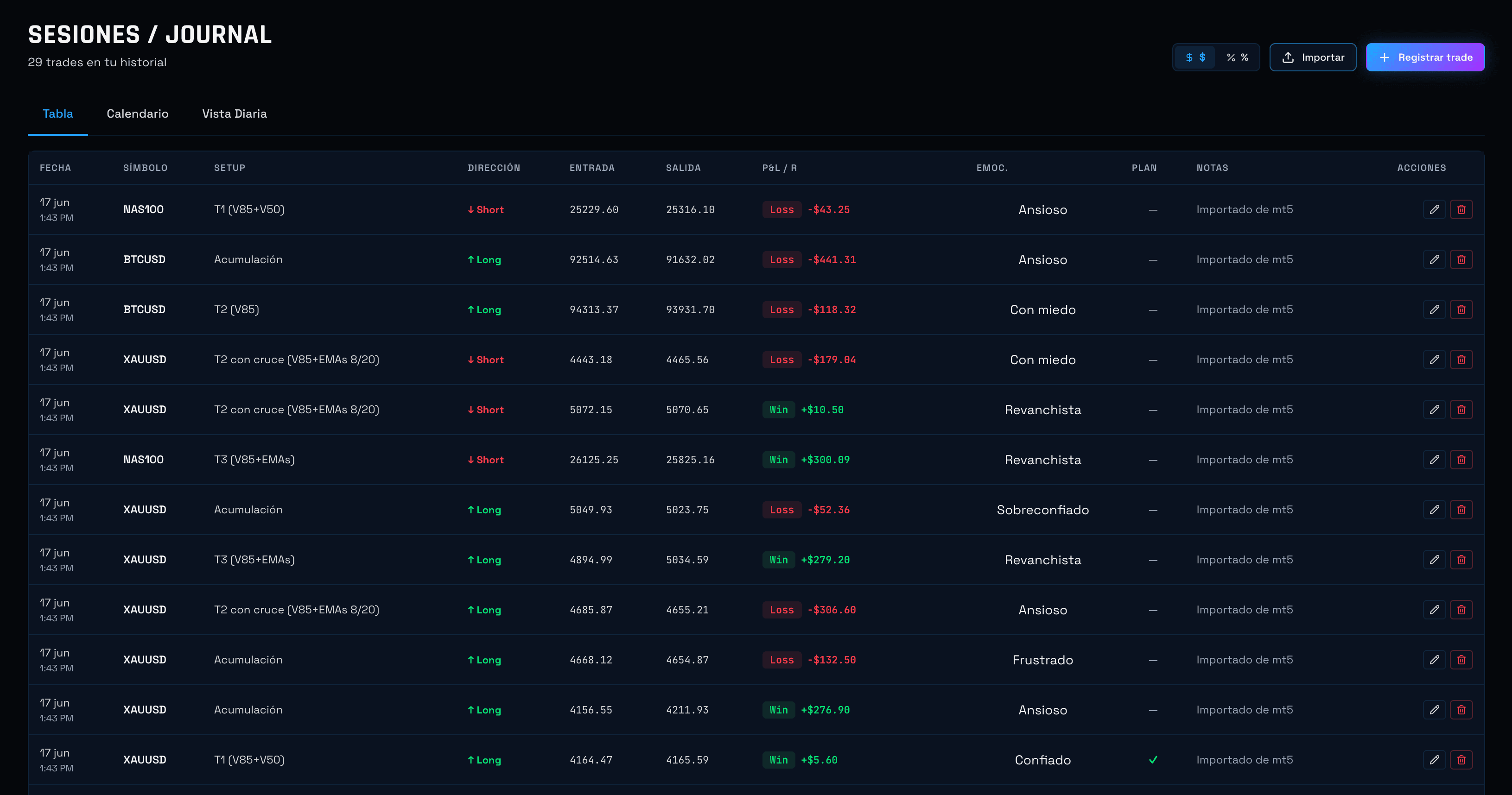Delete the NAS100 T1 (V85+V50) trade

coord(1461,209)
